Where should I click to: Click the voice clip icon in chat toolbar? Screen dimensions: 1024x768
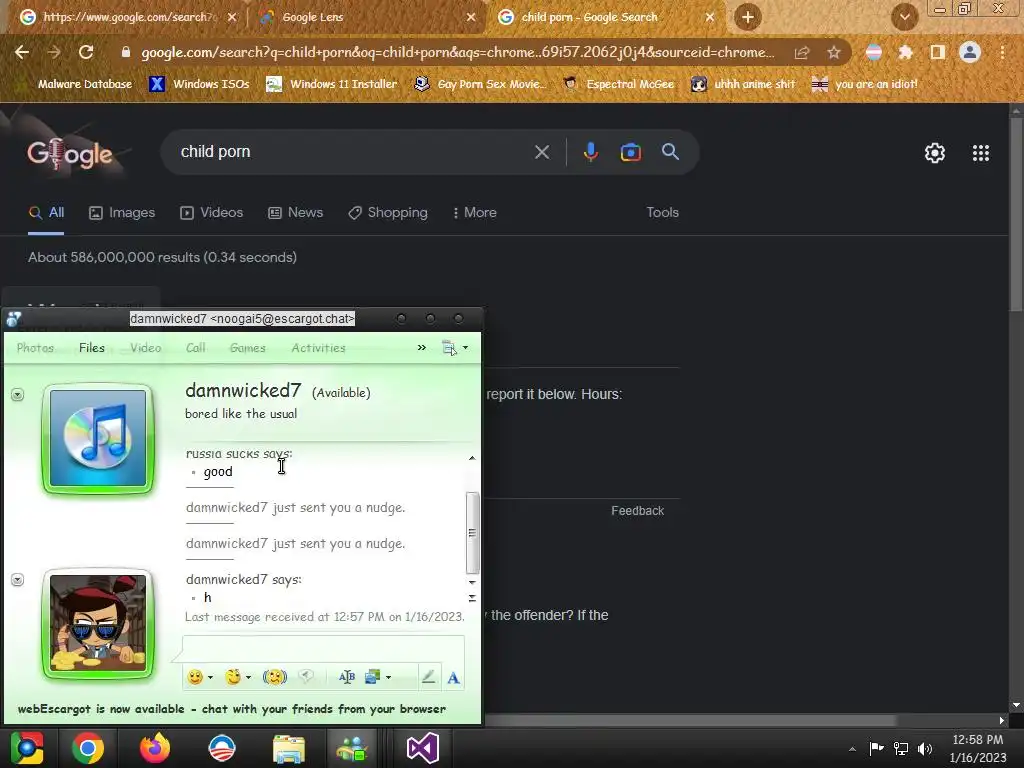[306, 677]
